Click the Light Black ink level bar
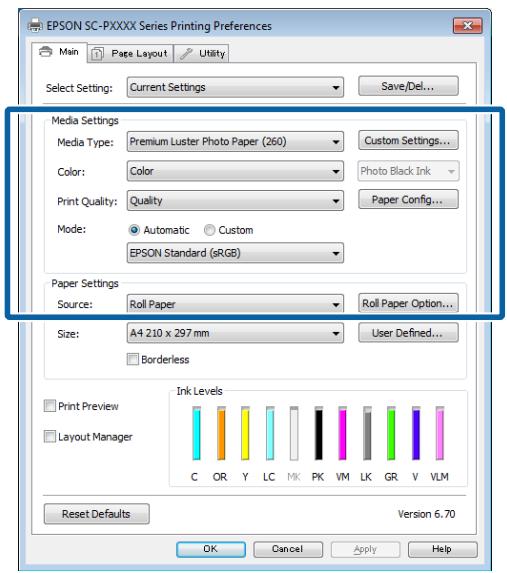The width and height of the screenshot is (507, 573). pos(367,433)
